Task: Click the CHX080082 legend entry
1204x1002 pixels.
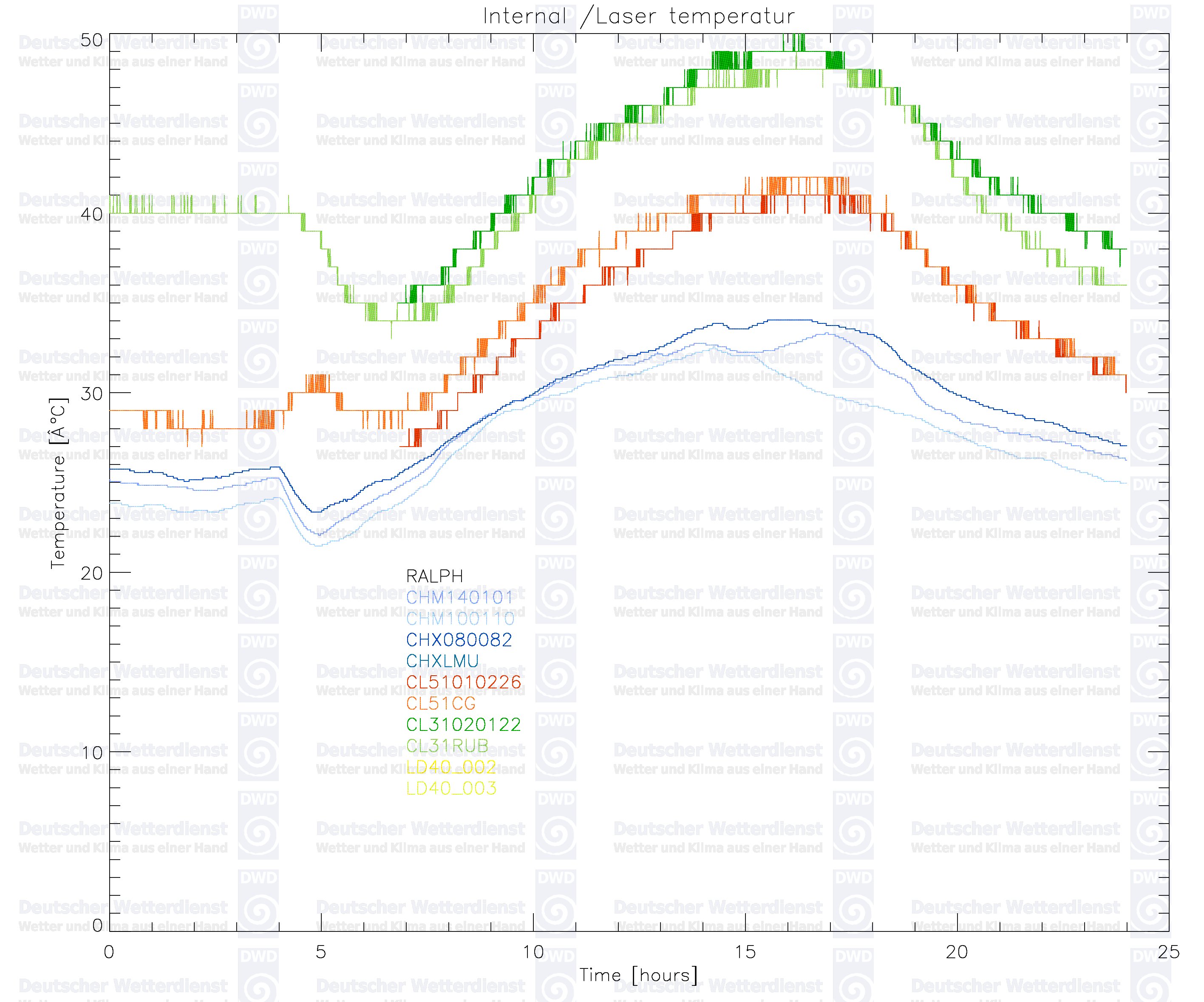Action: point(459,640)
